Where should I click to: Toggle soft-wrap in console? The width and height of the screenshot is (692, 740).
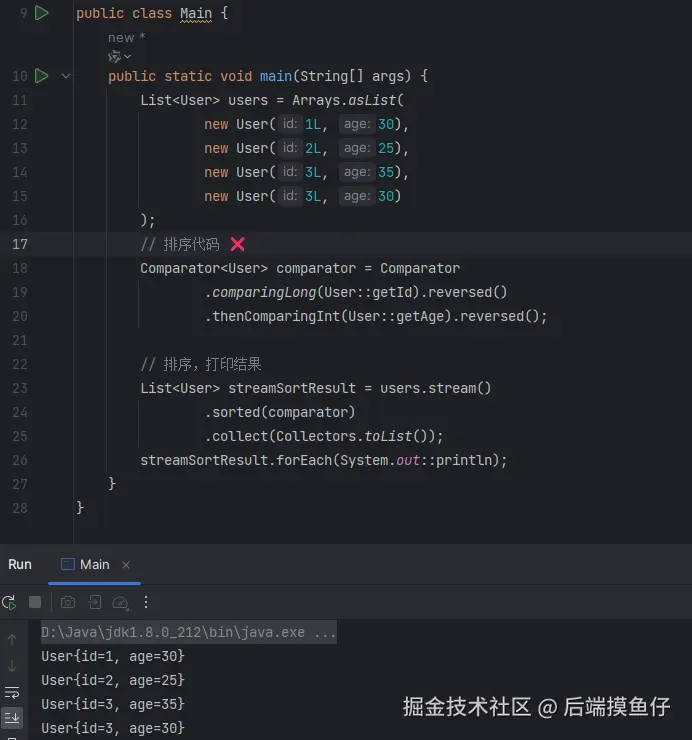pos(12,692)
